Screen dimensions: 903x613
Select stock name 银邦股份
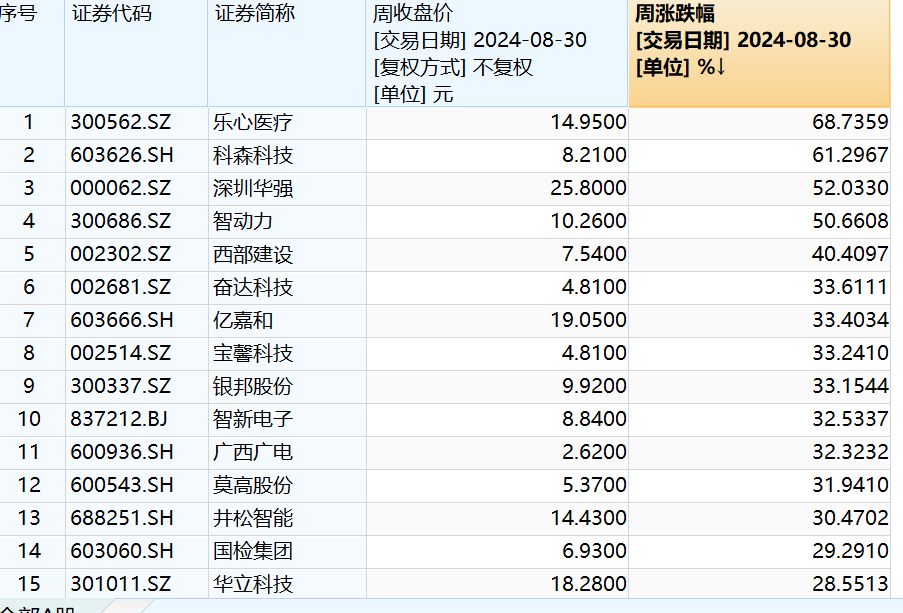pyautogui.click(x=253, y=386)
